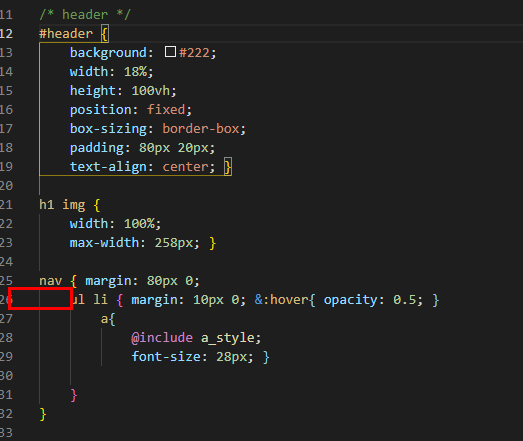Click the '0.5' opacity value
Image resolution: width=523 pixels, height=441 pixels.
click(x=405, y=300)
